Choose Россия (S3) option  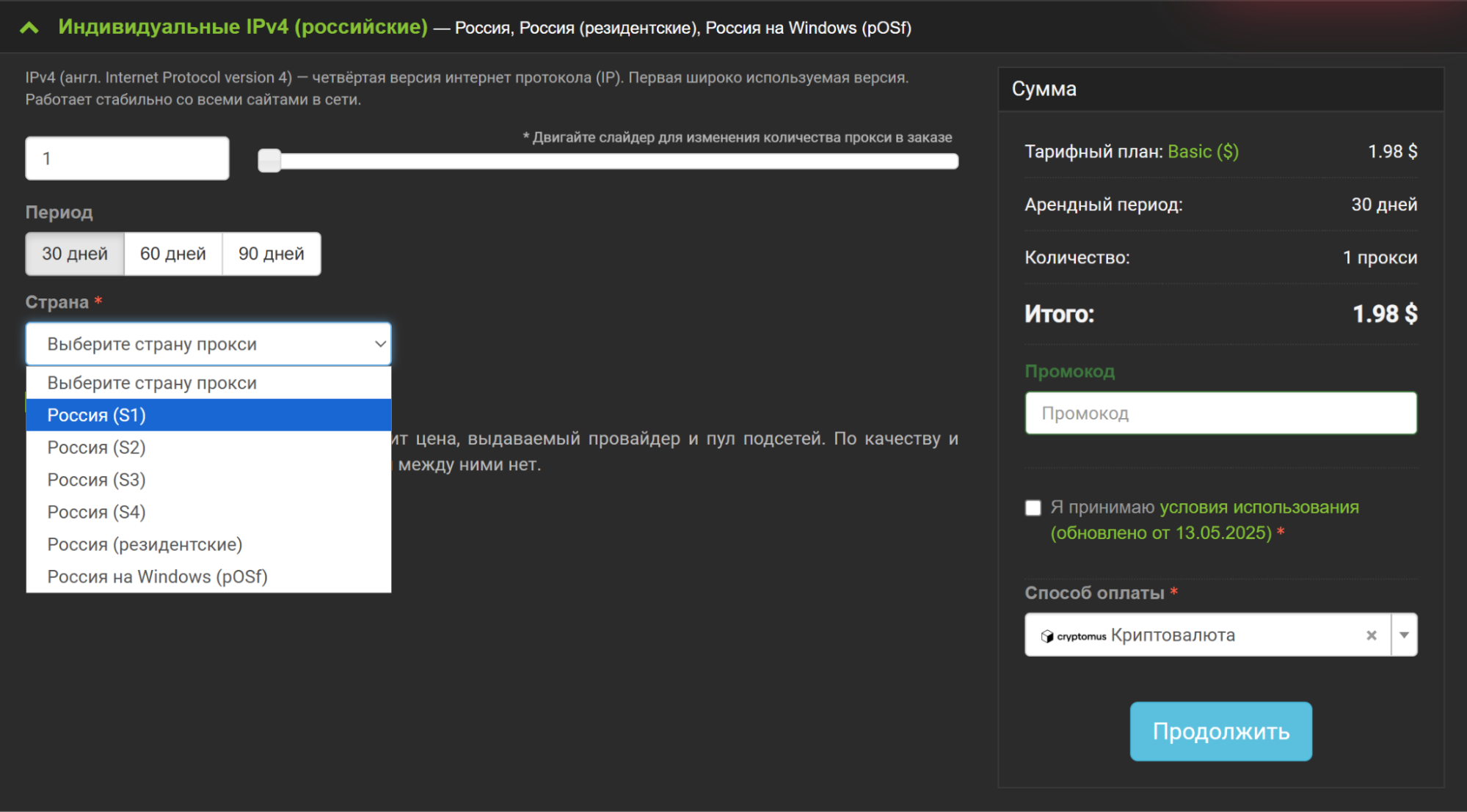pyautogui.click(x=97, y=480)
